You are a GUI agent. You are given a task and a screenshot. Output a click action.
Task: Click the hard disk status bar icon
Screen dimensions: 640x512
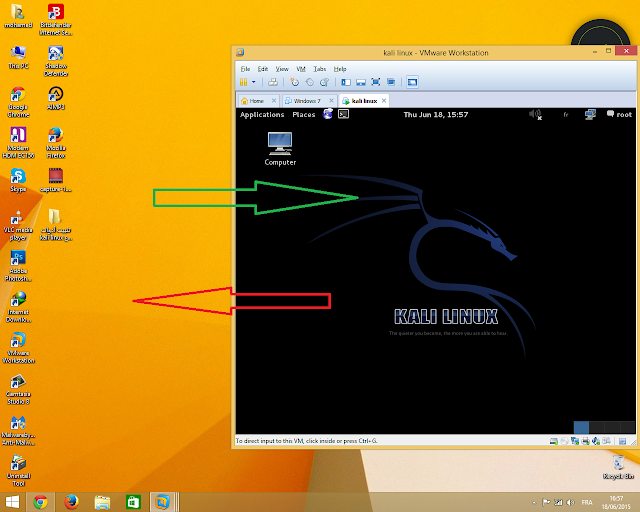click(553, 441)
